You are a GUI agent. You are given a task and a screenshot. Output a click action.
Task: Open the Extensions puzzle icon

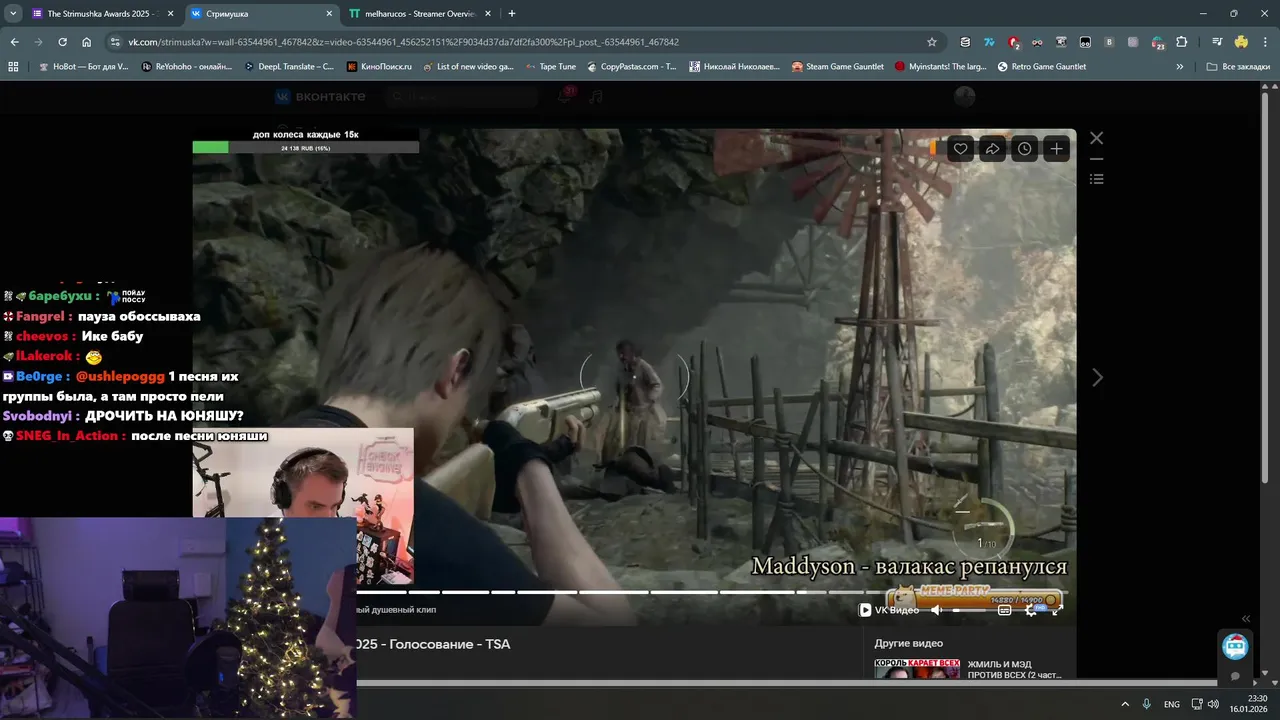(x=1182, y=42)
